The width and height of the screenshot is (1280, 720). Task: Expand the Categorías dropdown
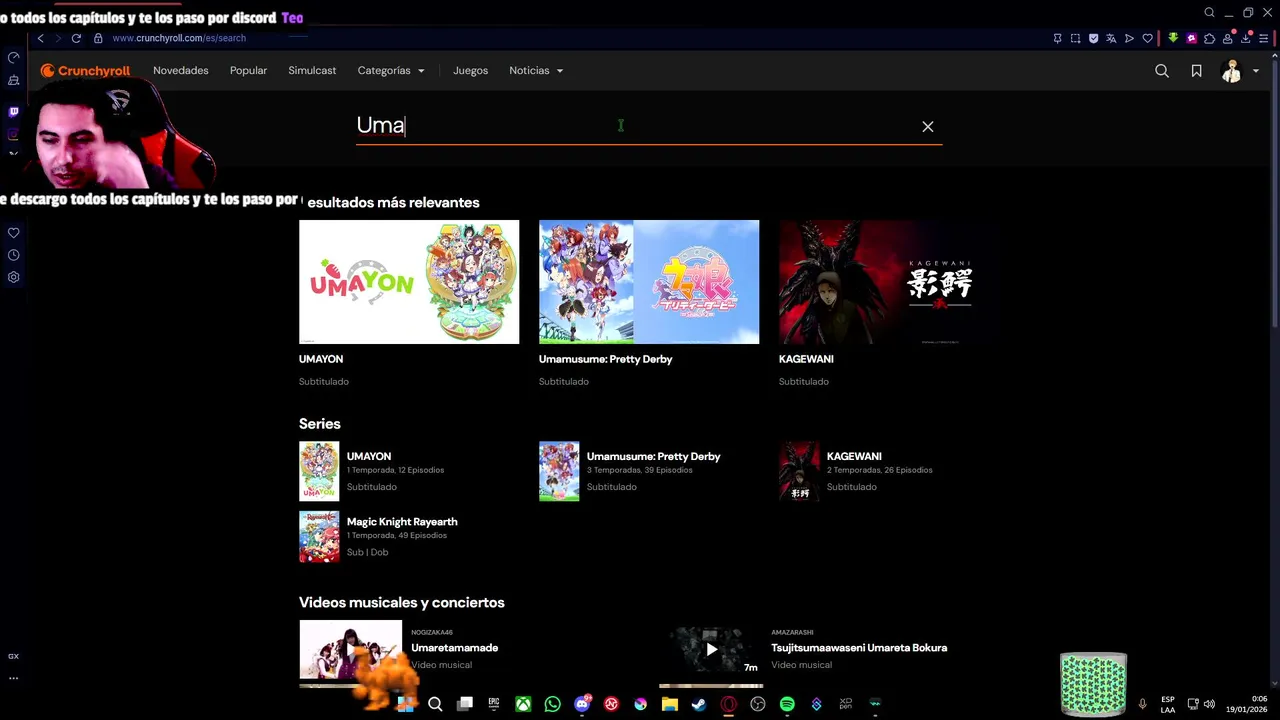pos(391,71)
